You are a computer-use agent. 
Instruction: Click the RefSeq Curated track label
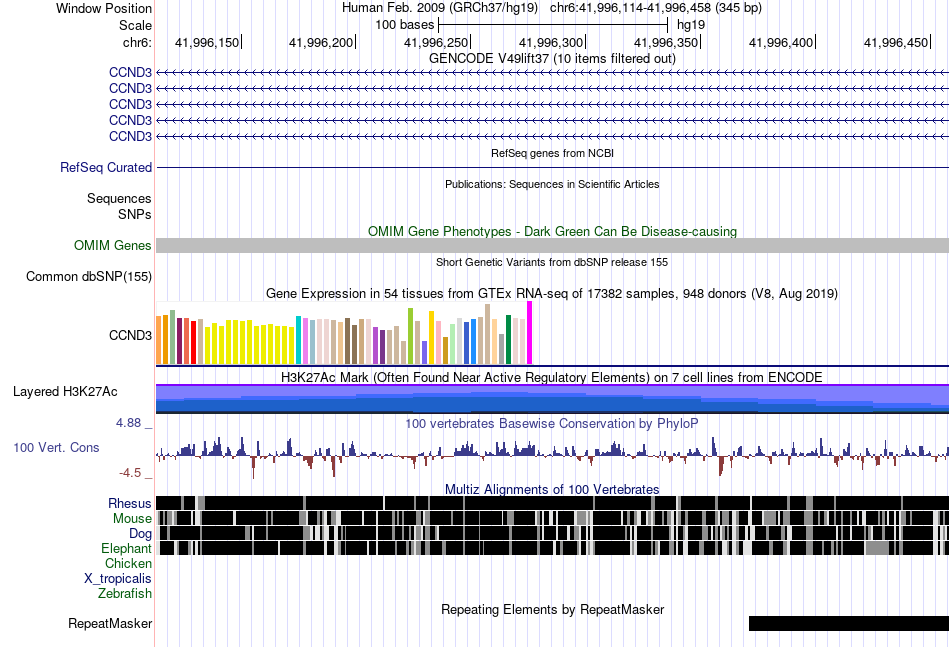106,167
